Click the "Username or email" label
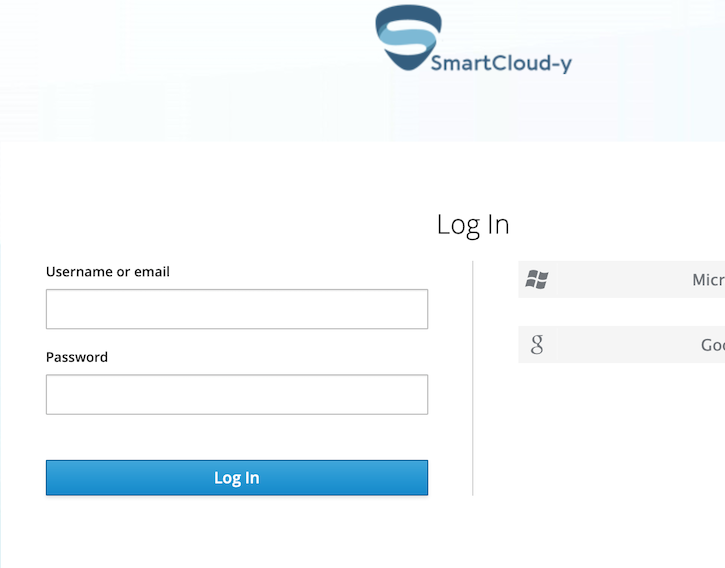 [x=108, y=272]
